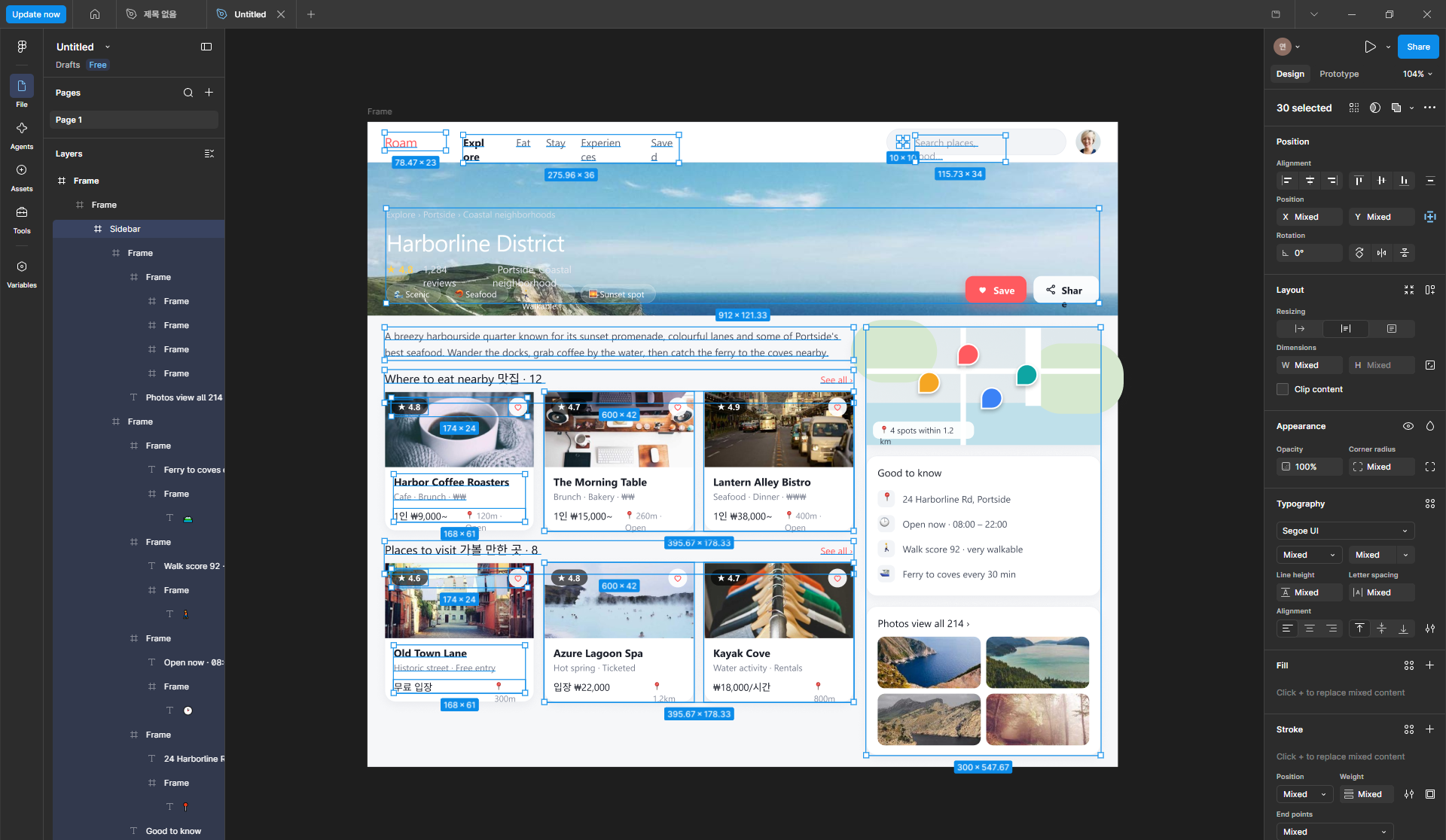Click the align left icon
1446x840 pixels.
click(1287, 181)
